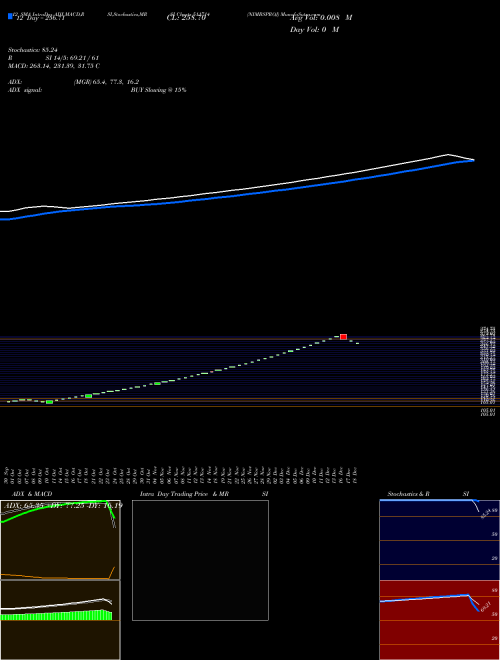Viewport: 500px width, 660px height.
Task: Select the '12 Day = 236.71' text
Action: tap(40, 18)
